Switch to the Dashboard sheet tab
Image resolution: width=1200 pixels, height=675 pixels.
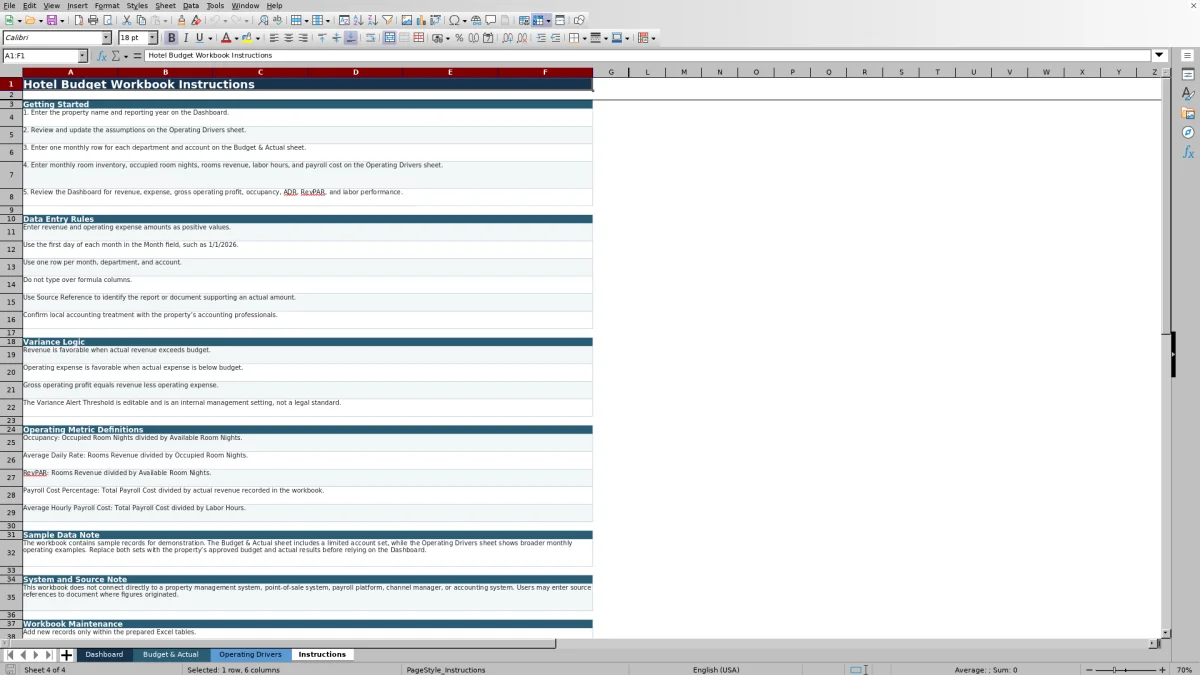[x=104, y=655]
